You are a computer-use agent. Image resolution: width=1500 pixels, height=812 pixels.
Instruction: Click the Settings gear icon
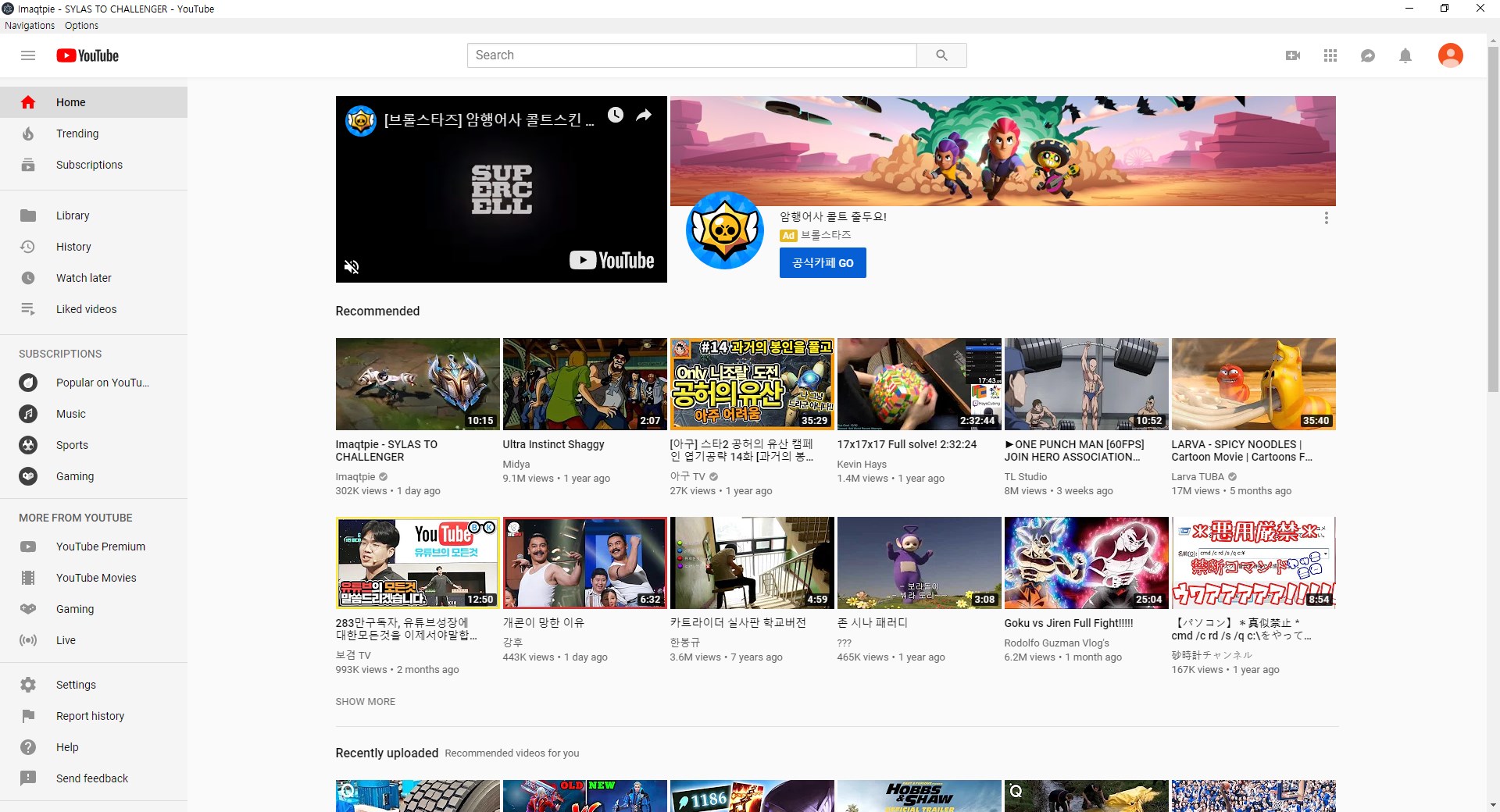(28, 685)
